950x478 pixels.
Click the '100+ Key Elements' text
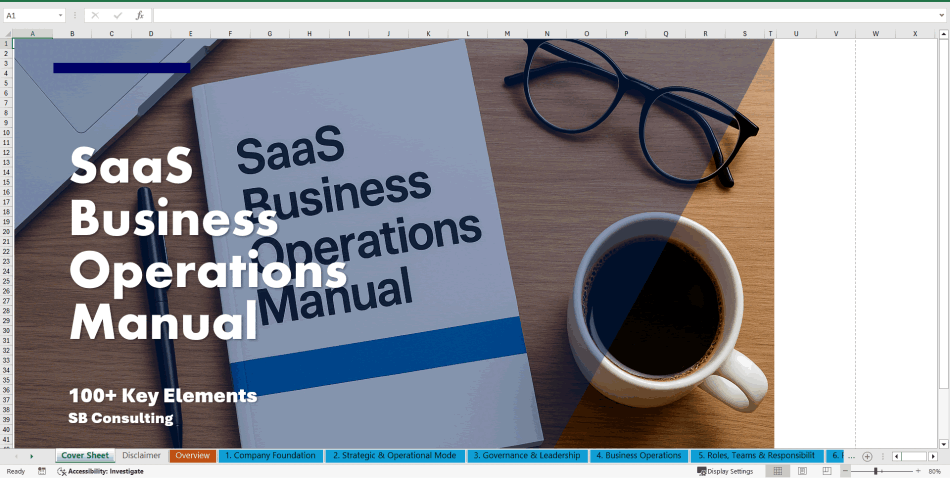click(163, 396)
